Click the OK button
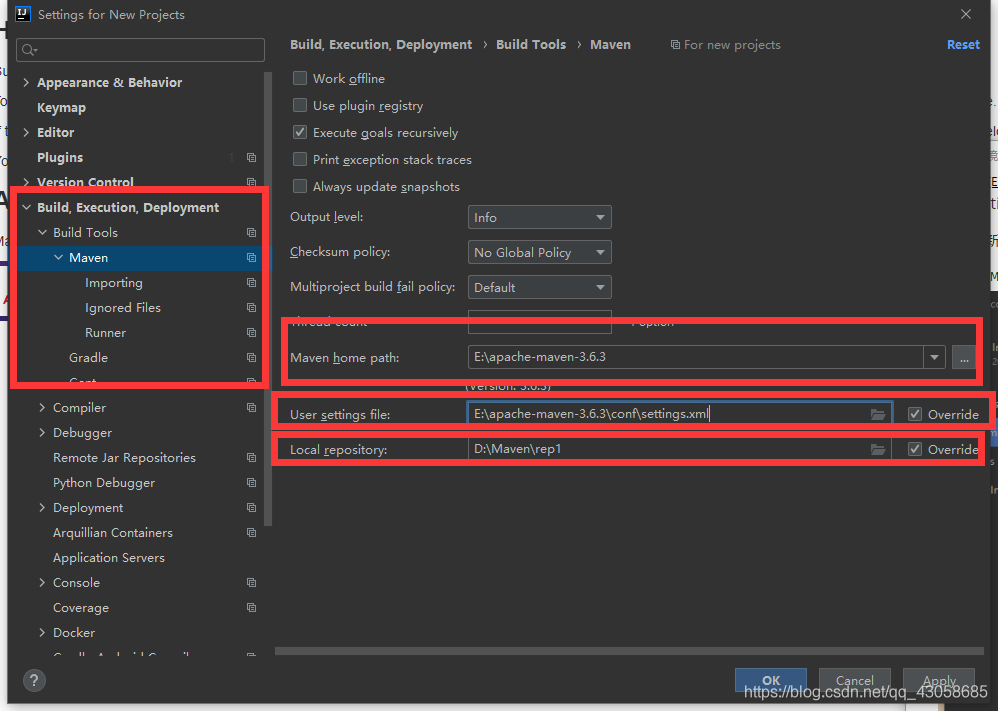 [x=771, y=680]
